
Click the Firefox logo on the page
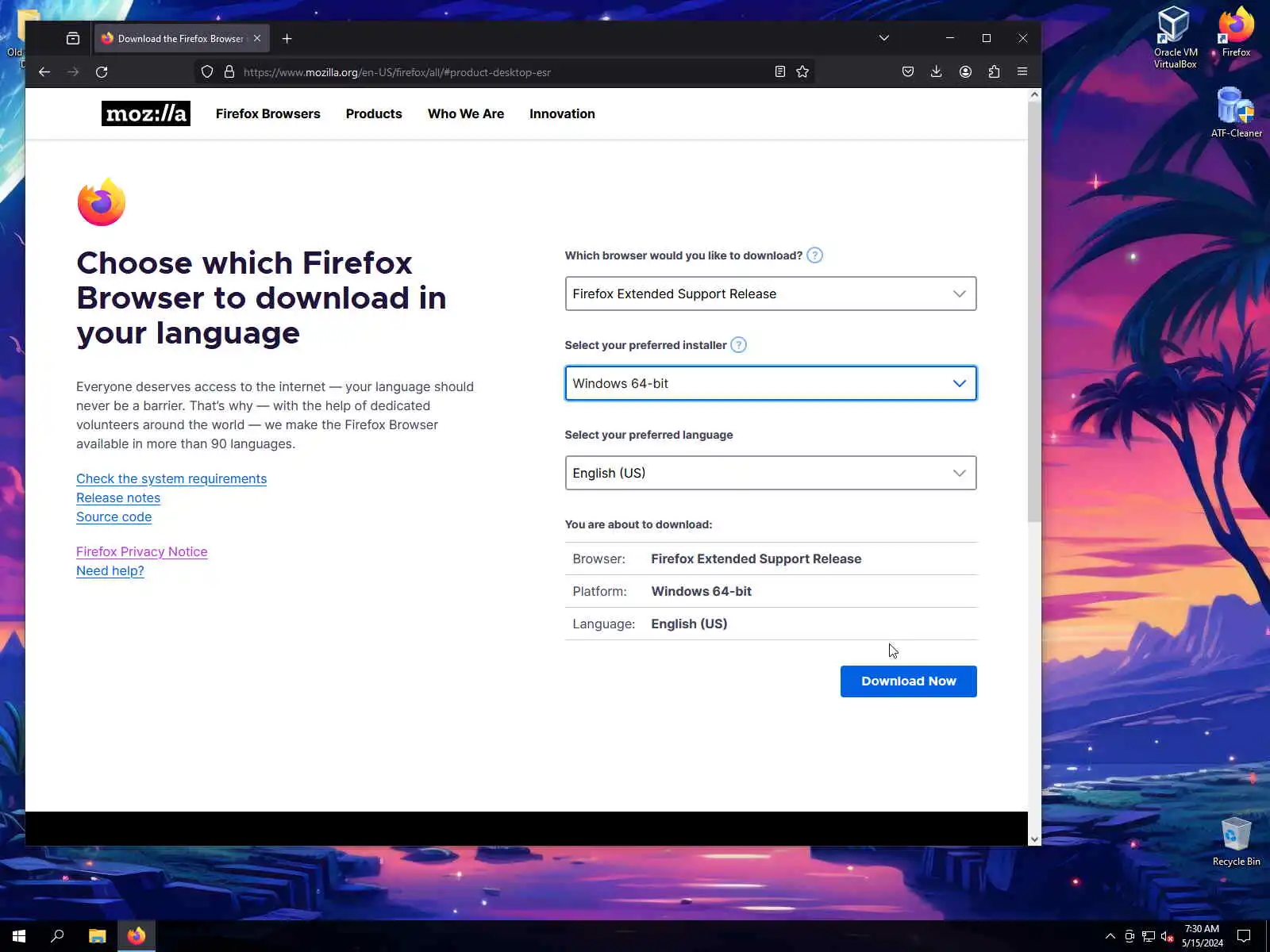pos(102,202)
